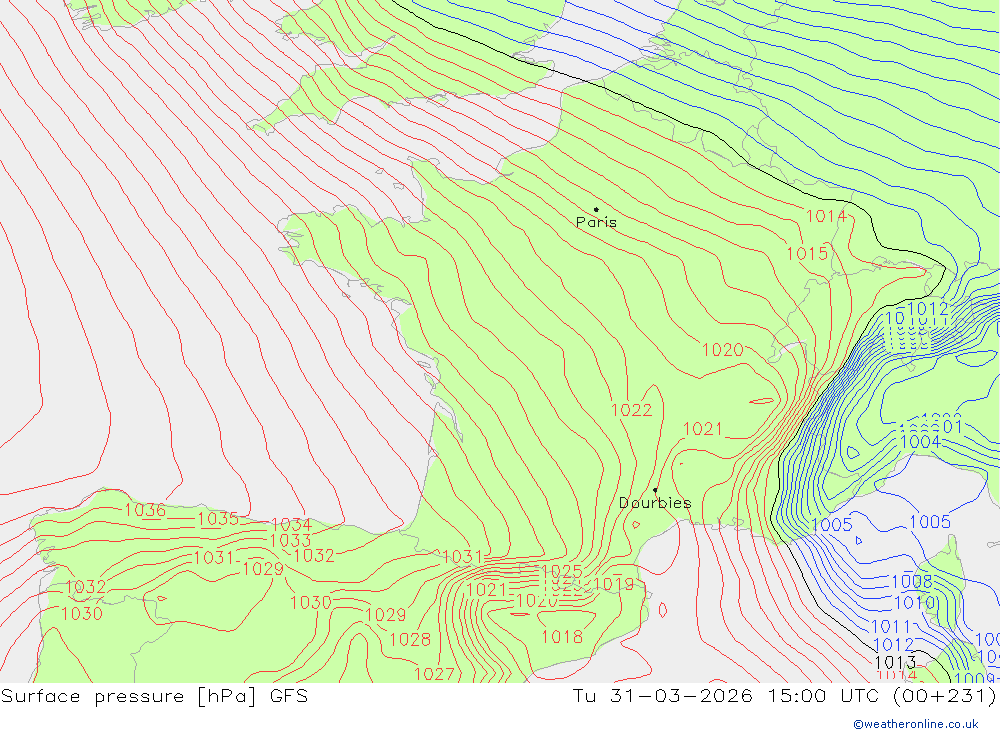Image resolution: width=1000 pixels, height=733 pixels.
Task: Click the blue 1008 isobar label
Action: [x=912, y=582]
